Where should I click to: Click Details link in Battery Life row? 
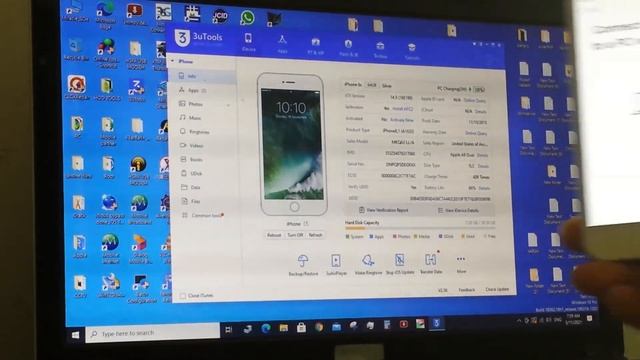[484, 188]
